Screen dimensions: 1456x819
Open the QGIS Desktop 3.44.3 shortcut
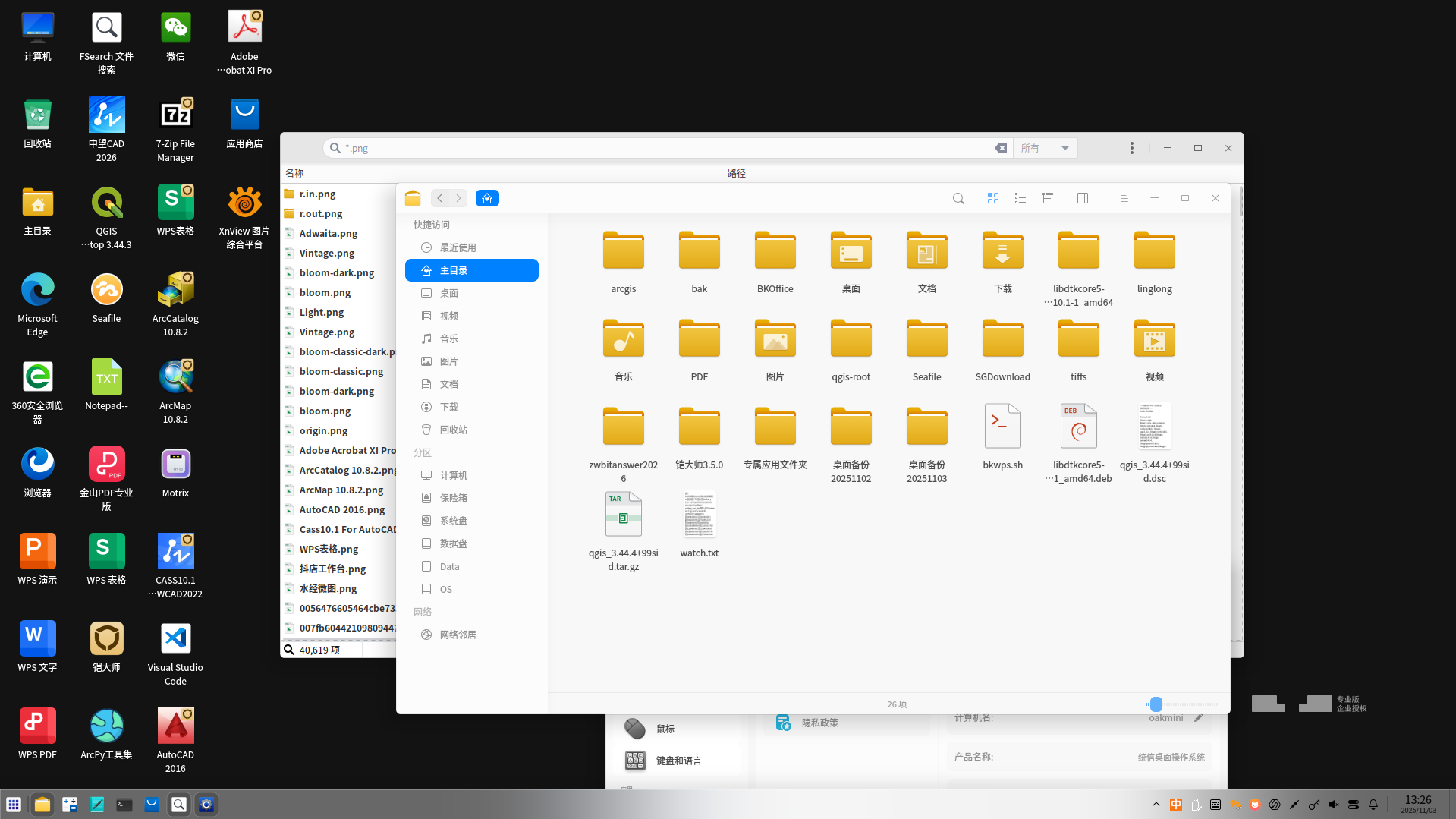(x=106, y=217)
